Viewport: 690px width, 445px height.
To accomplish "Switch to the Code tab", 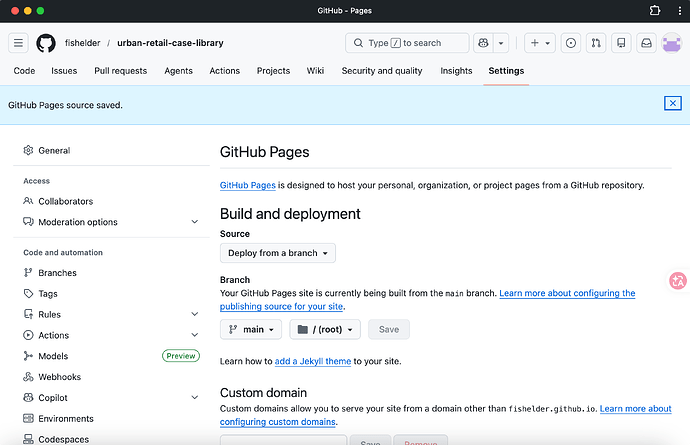I will coord(24,71).
